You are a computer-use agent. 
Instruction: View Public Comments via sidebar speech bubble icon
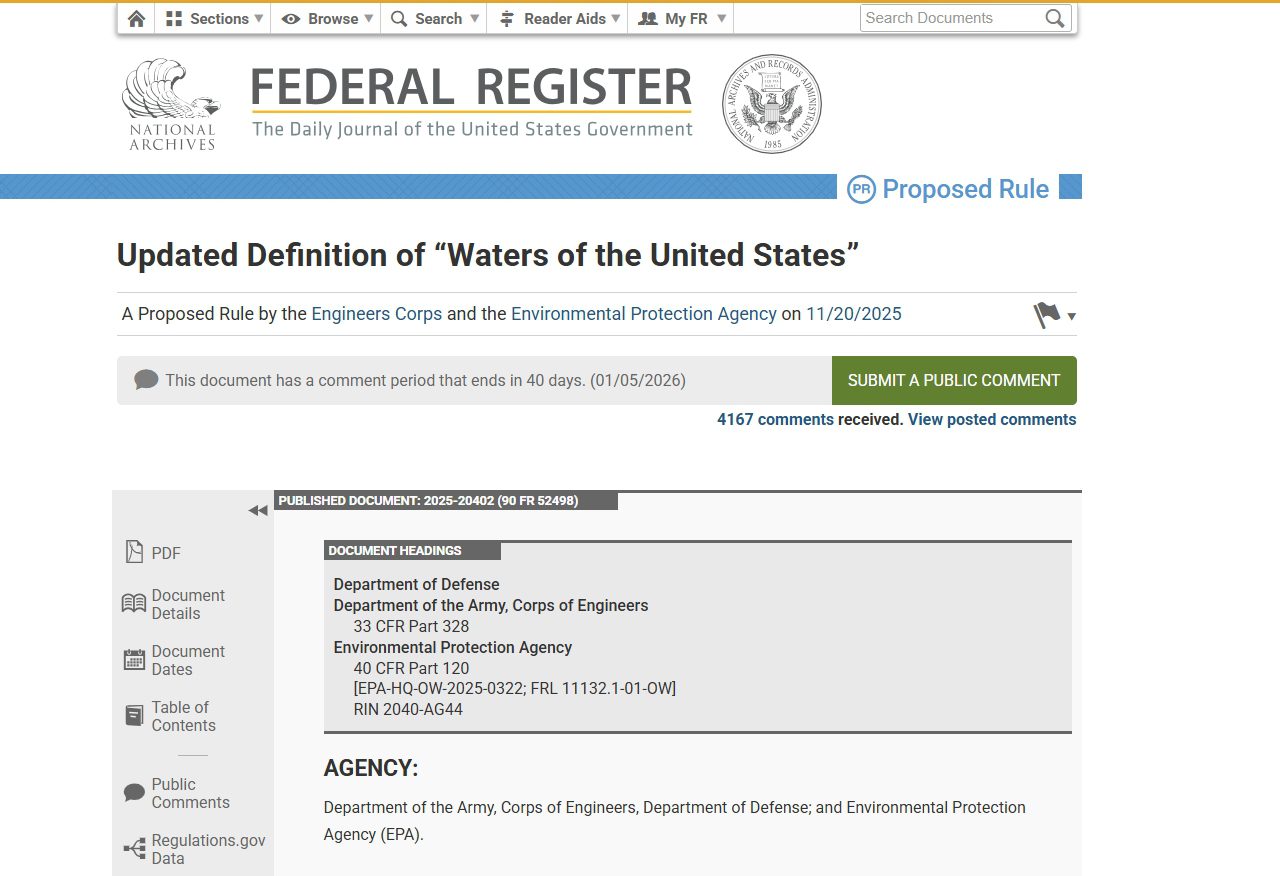click(x=134, y=792)
